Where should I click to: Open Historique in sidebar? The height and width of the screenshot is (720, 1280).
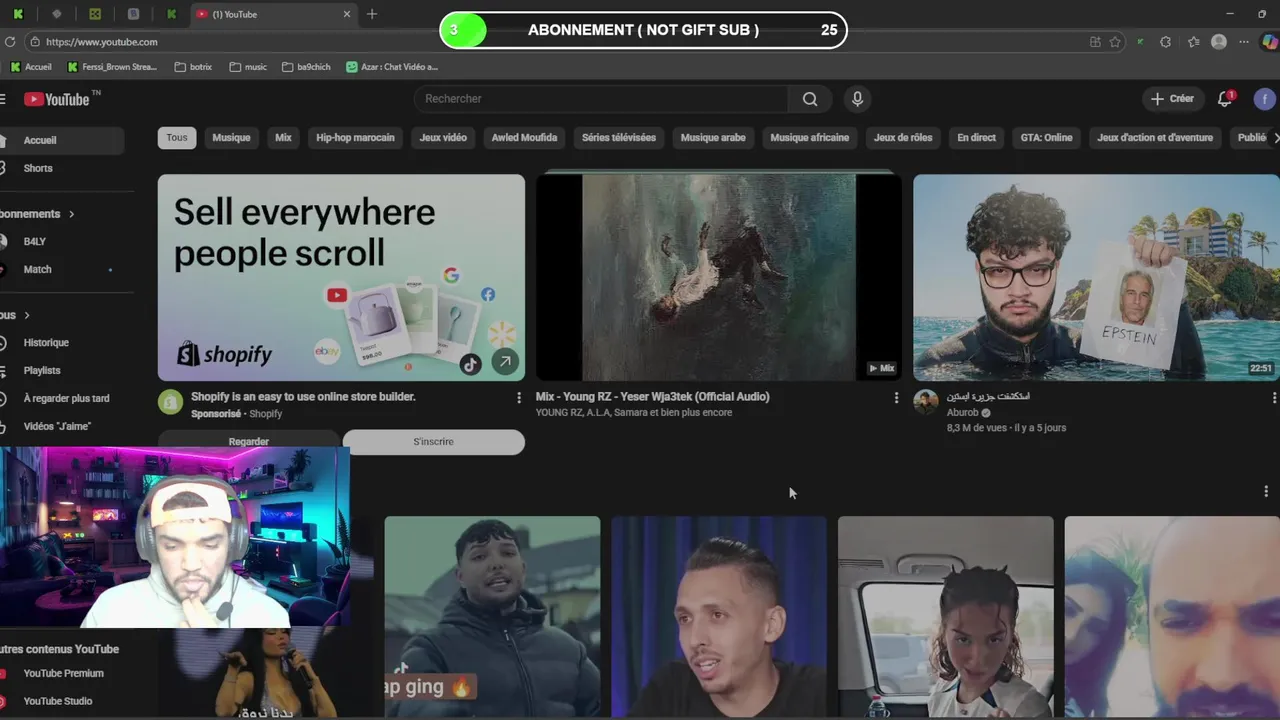(x=61, y=343)
